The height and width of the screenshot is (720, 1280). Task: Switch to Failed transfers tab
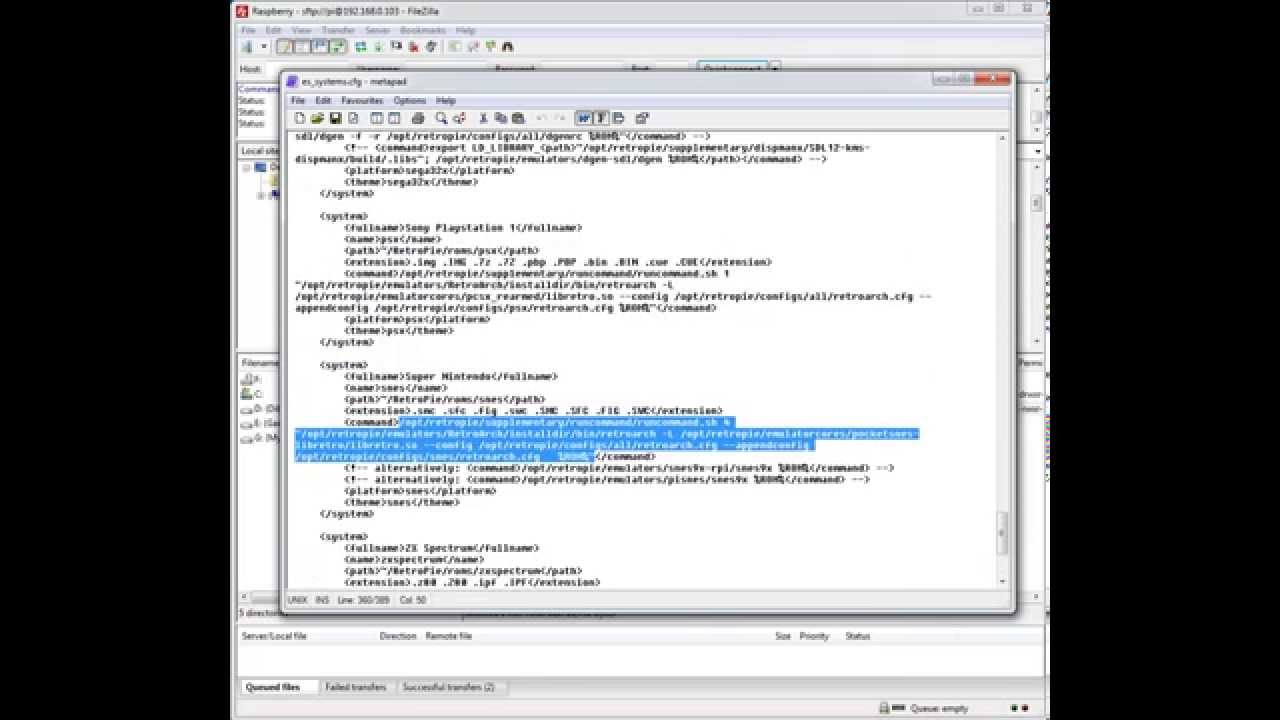355,687
